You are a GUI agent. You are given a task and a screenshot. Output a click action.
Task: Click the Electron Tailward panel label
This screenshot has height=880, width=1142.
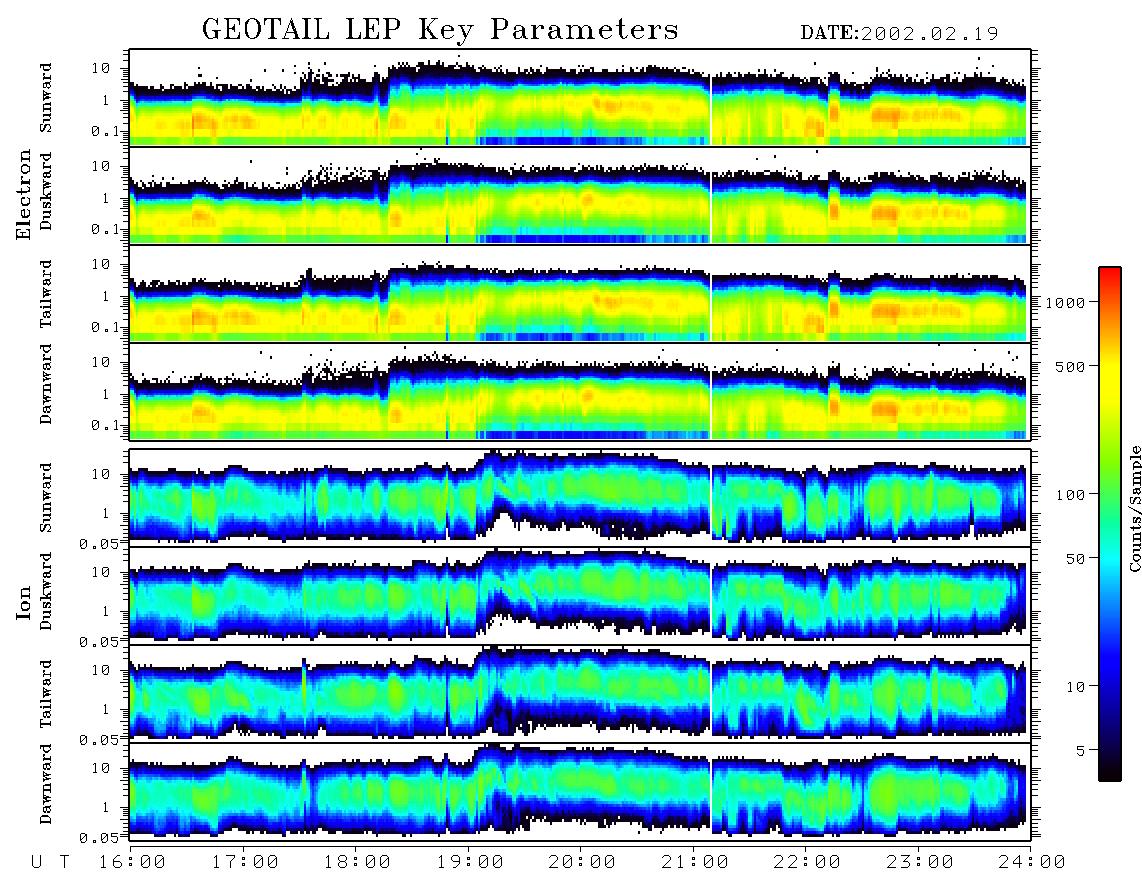pos(46,294)
